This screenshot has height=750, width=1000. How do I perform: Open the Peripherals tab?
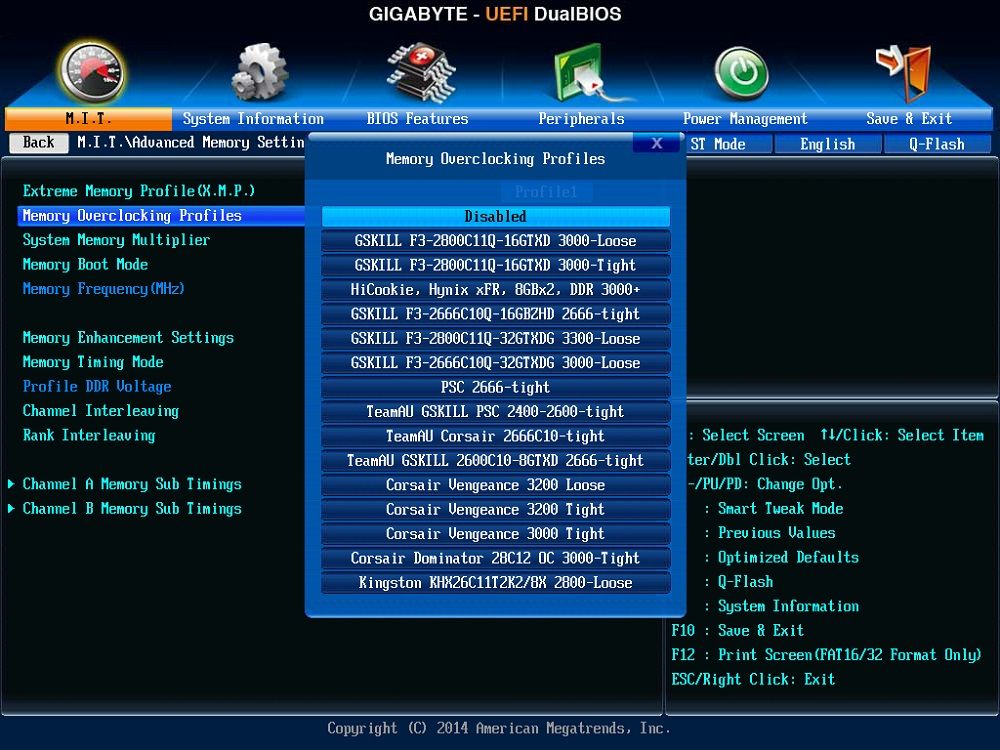[x=581, y=119]
